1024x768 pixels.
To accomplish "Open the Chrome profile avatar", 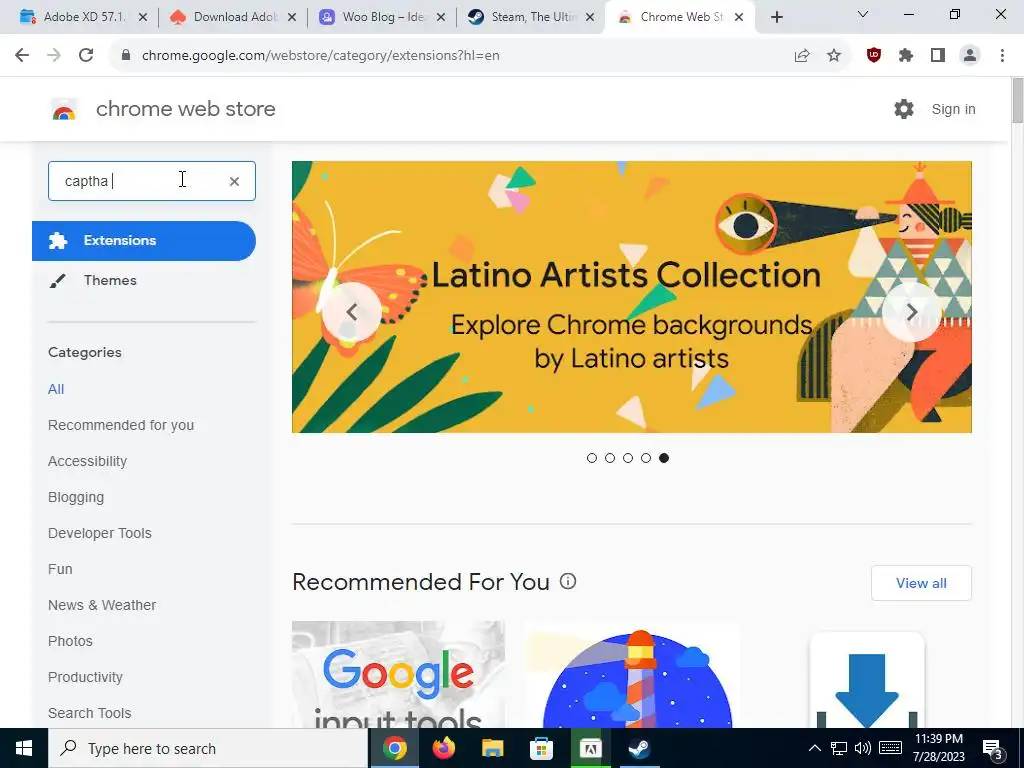I will coord(970,56).
